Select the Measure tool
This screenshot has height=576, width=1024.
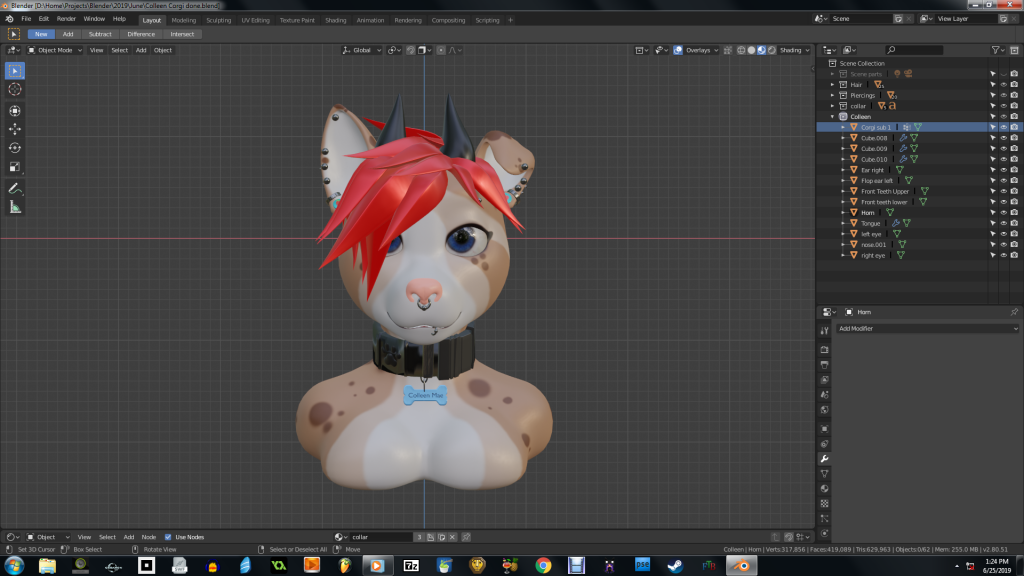click(x=15, y=207)
